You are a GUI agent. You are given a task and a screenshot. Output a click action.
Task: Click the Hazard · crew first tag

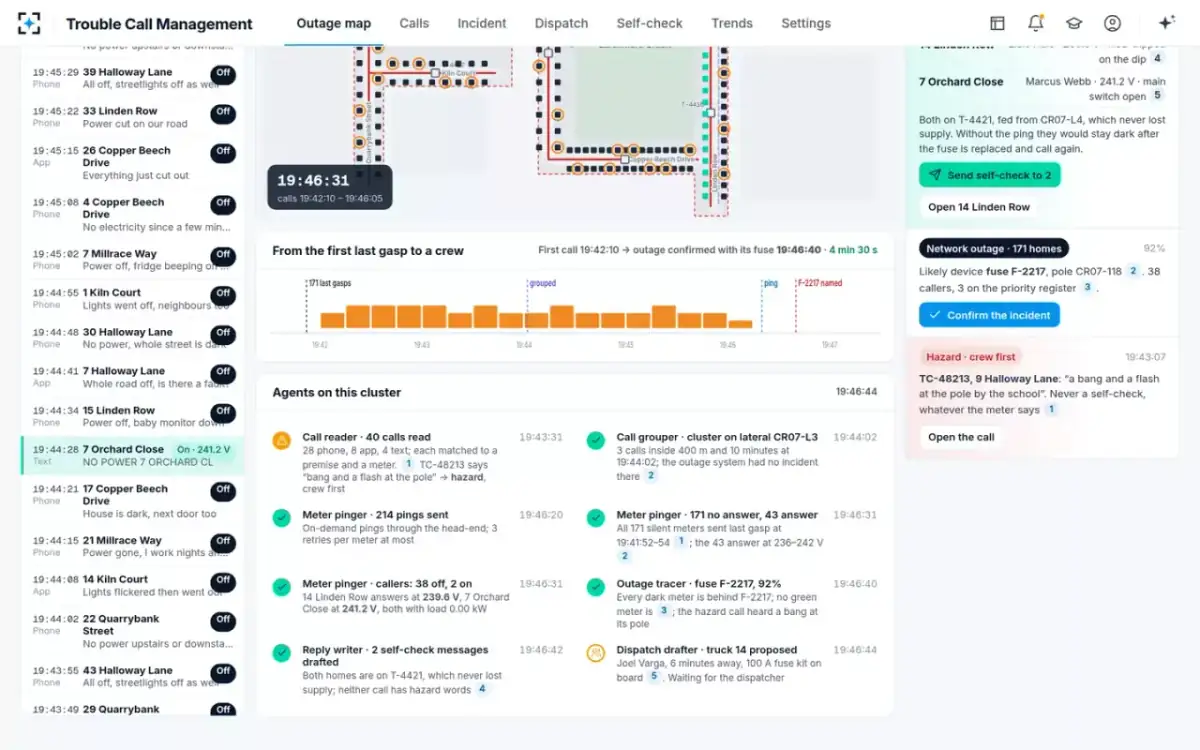click(970, 356)
